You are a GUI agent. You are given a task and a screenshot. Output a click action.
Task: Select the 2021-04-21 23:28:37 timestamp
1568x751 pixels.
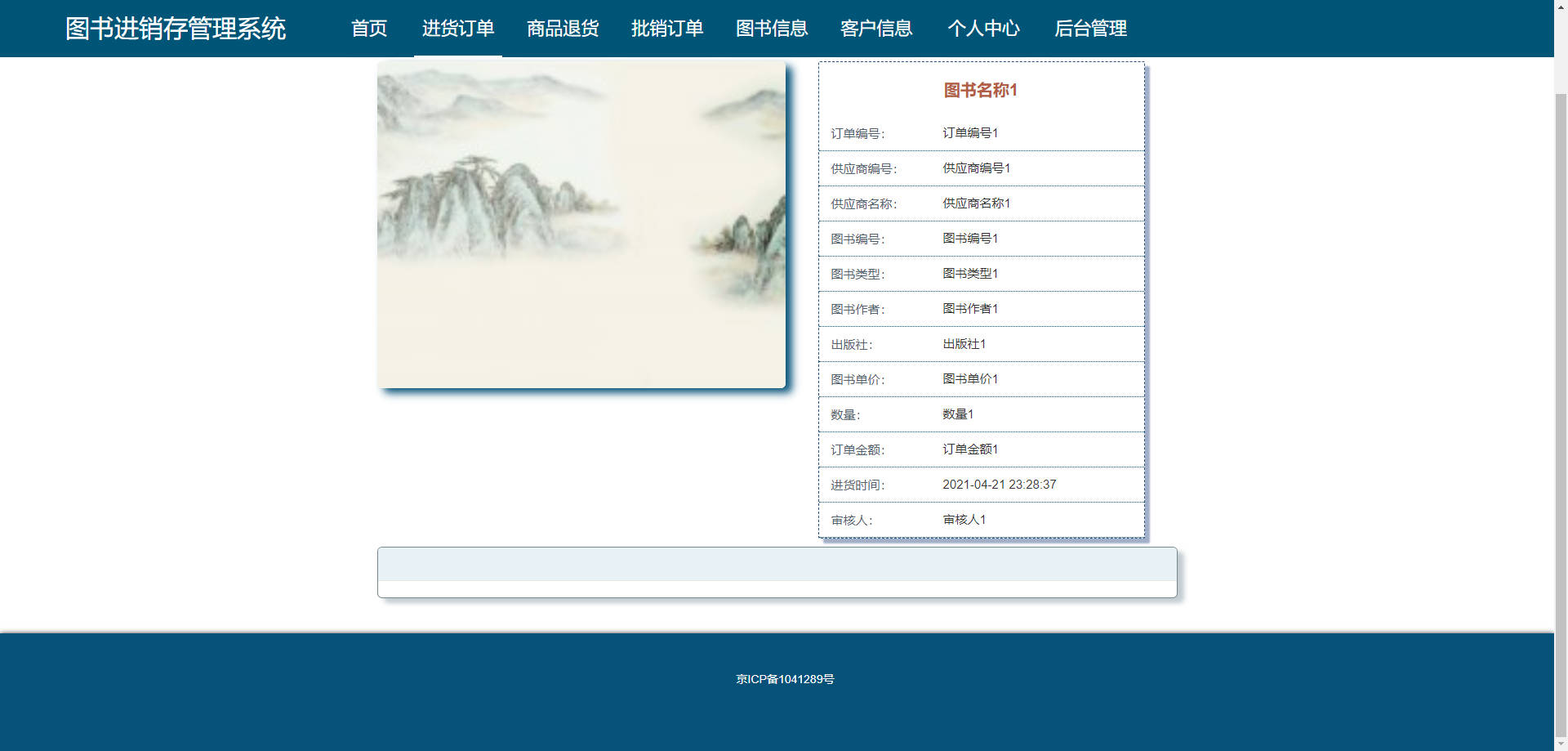(1000, 484)
